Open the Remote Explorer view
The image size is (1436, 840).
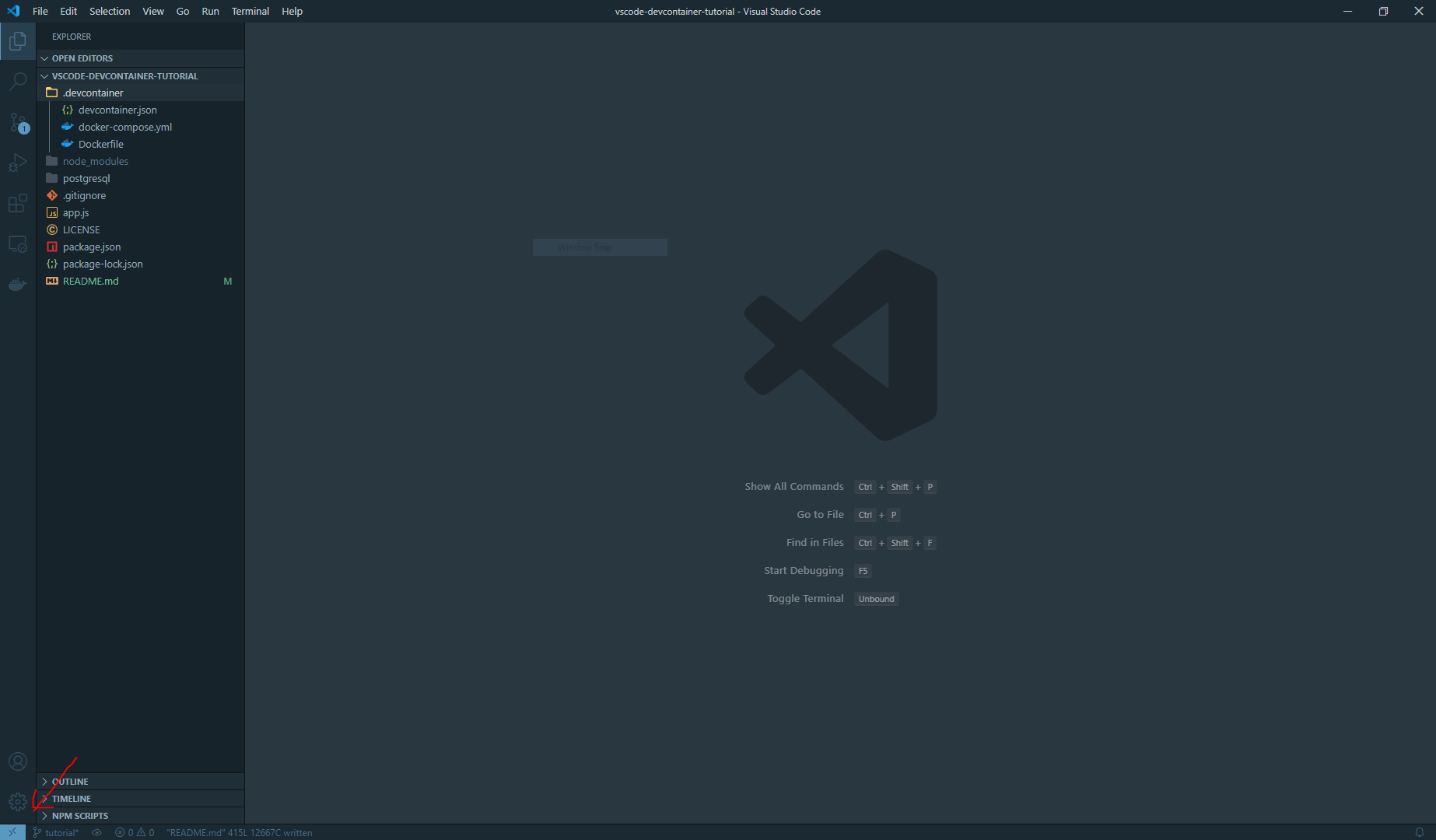click(18, 244)
